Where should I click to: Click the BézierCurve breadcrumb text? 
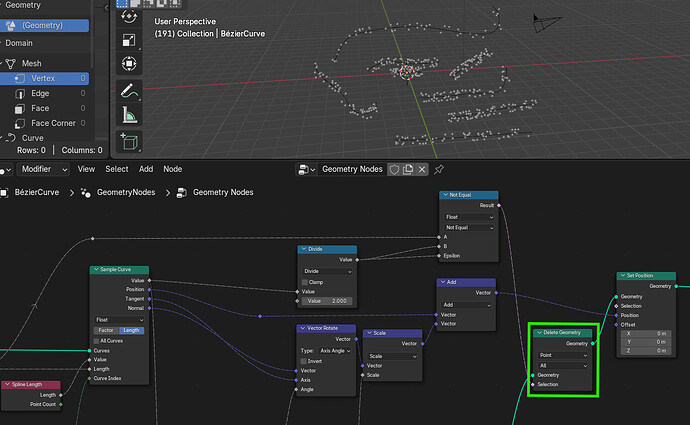(37, 192)
